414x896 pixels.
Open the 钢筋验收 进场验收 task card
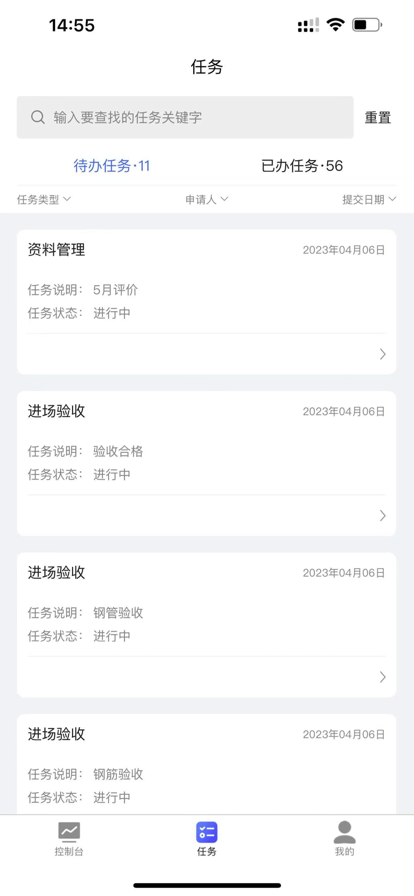(206, 764)
